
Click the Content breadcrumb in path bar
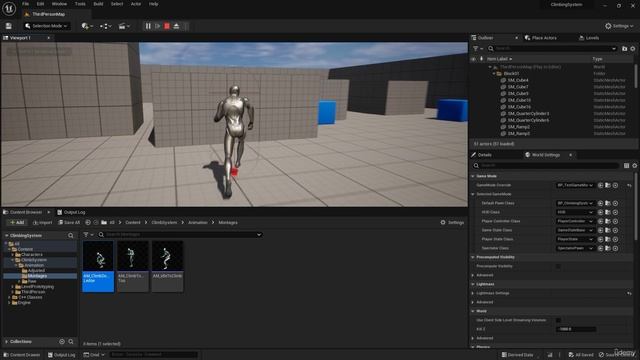click(133, 222)
